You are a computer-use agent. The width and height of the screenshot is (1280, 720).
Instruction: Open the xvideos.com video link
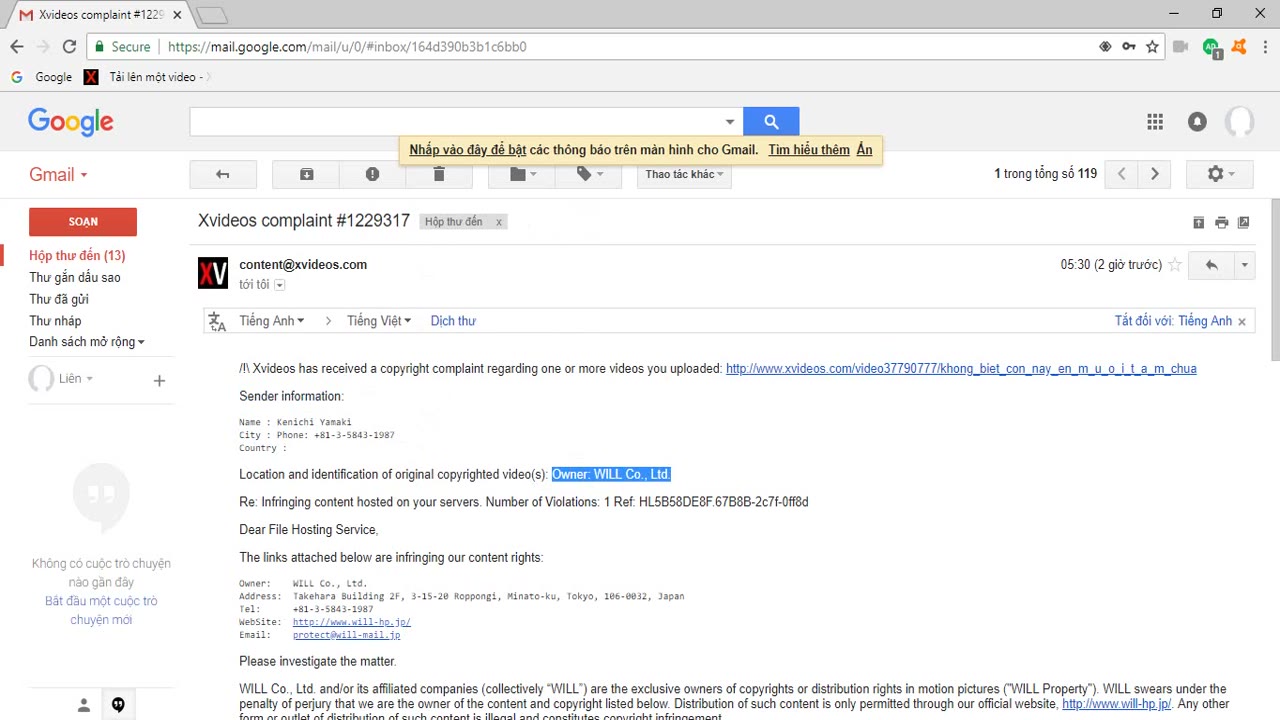tap(961, 369)
